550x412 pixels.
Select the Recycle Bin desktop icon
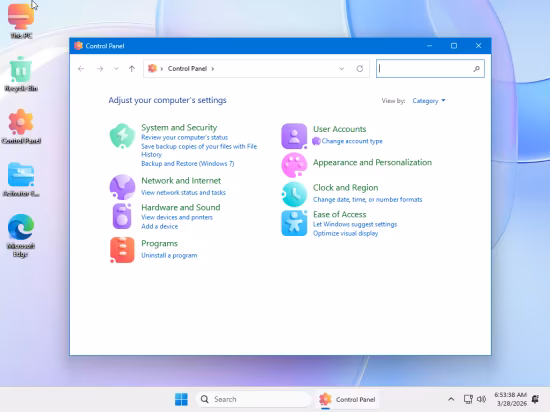(21, 74)
